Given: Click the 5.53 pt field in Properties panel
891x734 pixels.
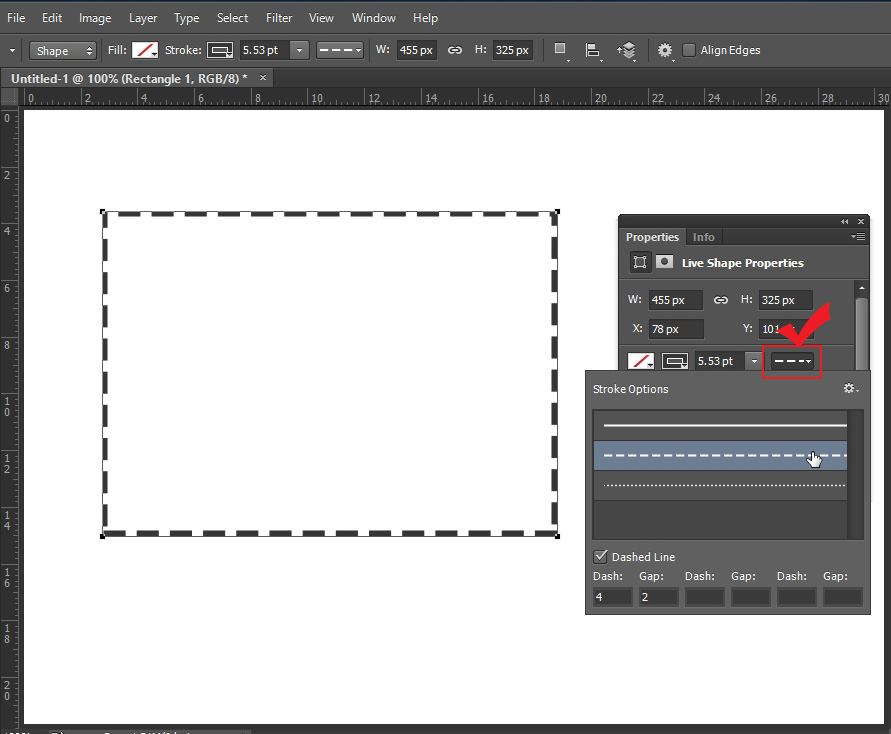Looking at the screenshot, I should coord(719,361).
